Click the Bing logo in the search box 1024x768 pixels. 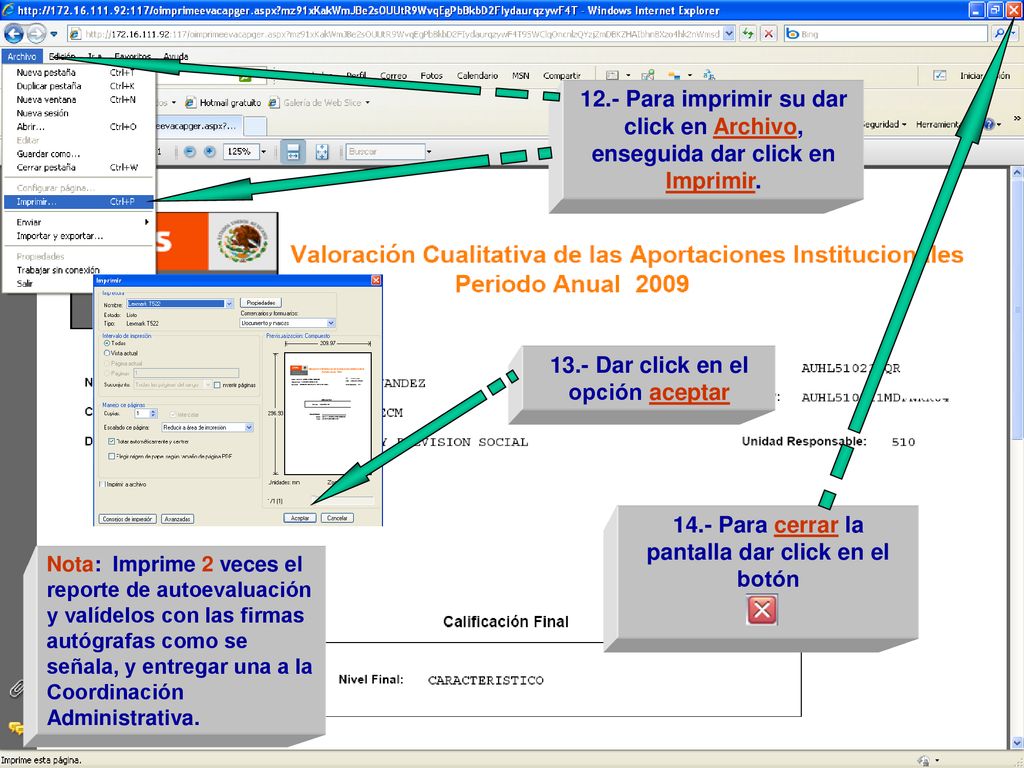coord(792,34)
